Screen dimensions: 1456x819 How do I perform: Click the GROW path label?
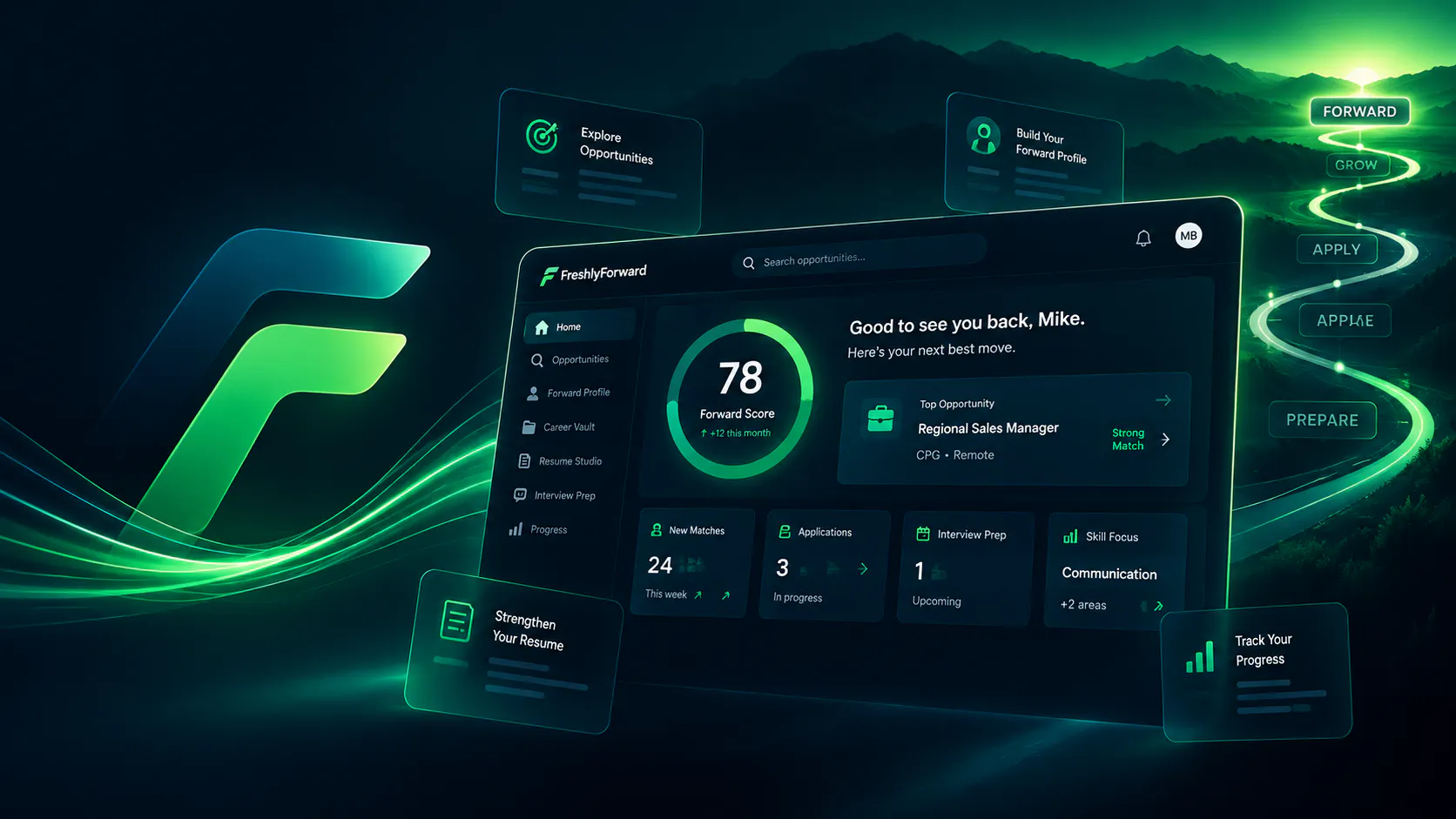pyautogui.click(x=1357, y=164)
